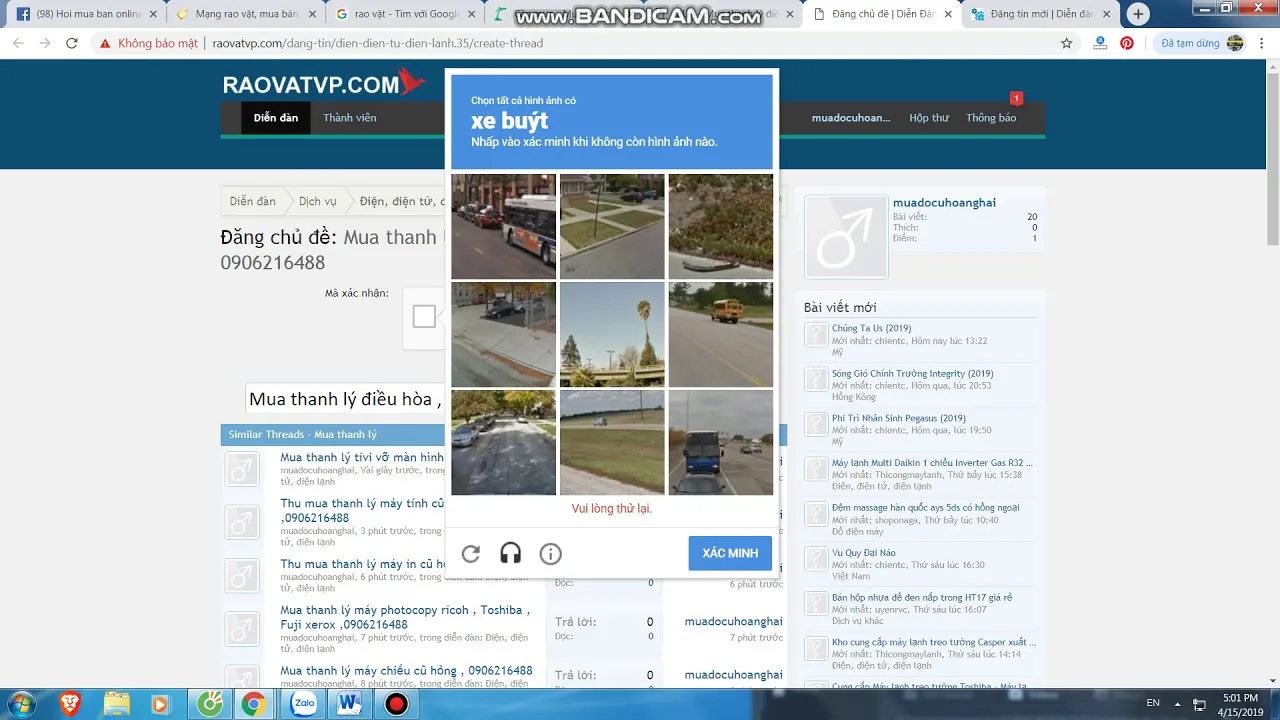Select the captcha tile with parked cars on street

click(x=503, y=442)
